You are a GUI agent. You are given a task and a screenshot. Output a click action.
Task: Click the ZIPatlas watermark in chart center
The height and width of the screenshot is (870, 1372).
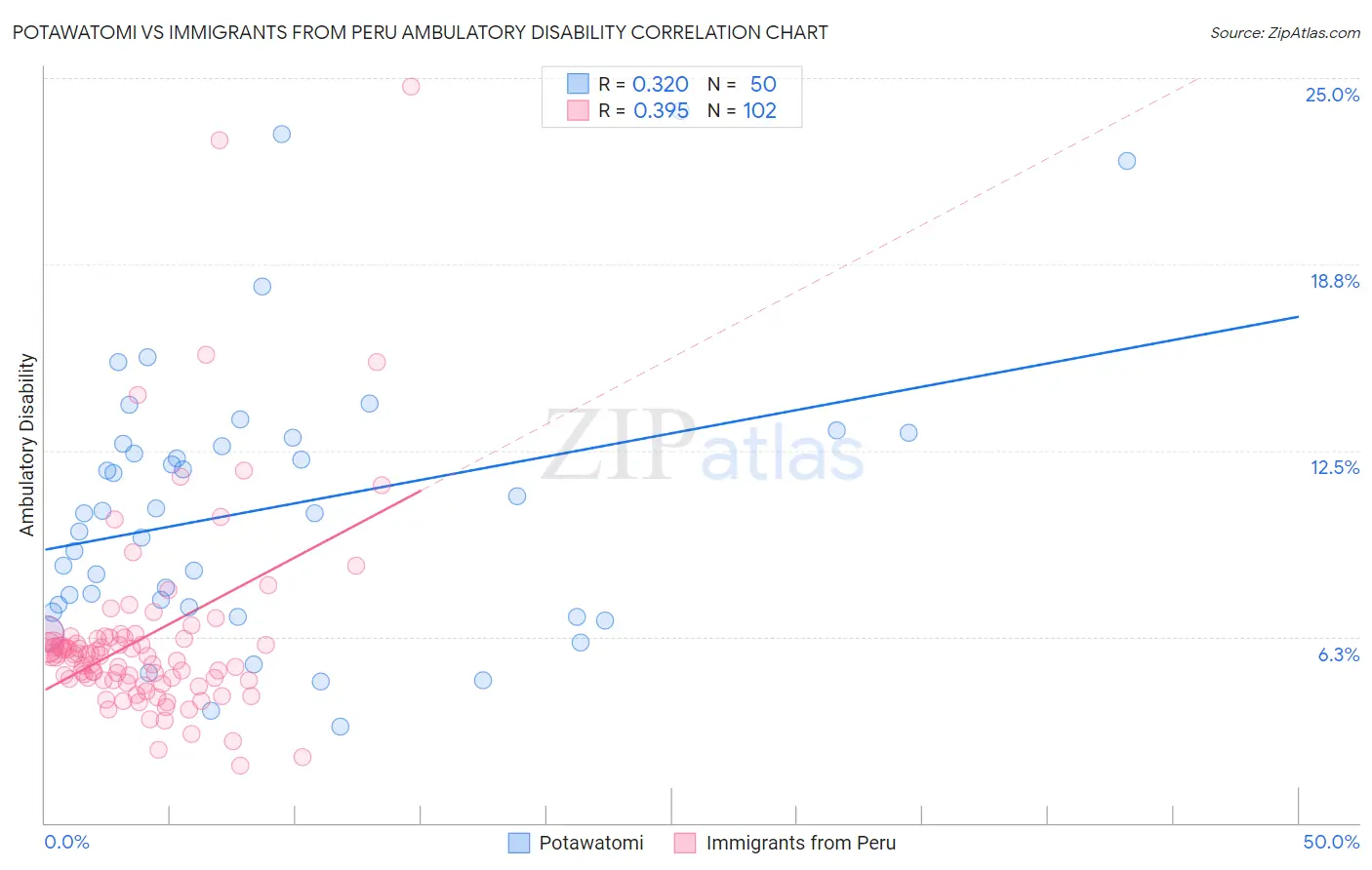703,446
